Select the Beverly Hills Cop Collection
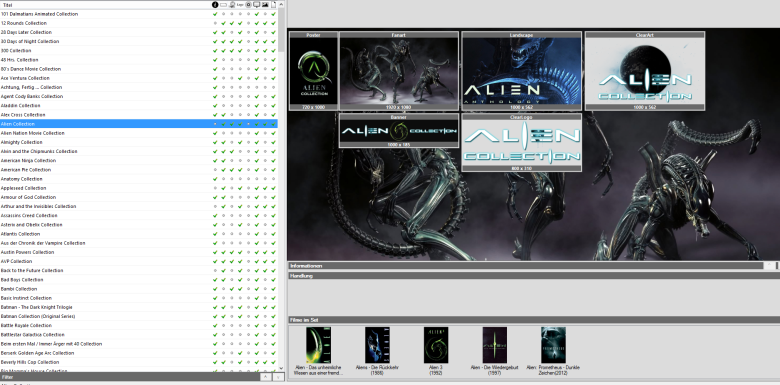This screenshot has width=780, height=385. pos(139,362)
